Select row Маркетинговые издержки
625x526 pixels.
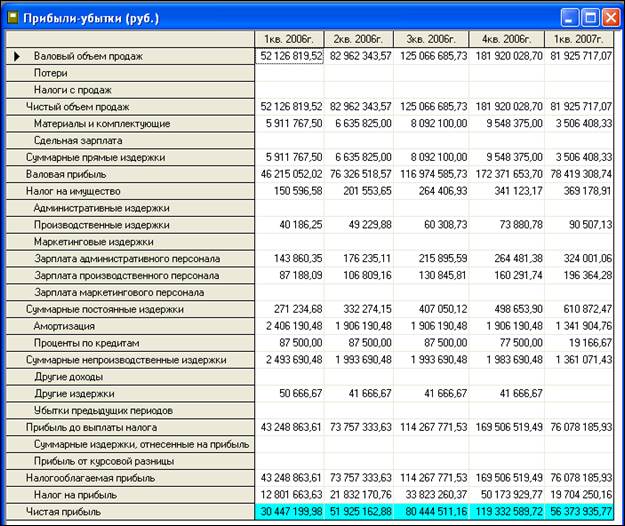tap(130, 242)
